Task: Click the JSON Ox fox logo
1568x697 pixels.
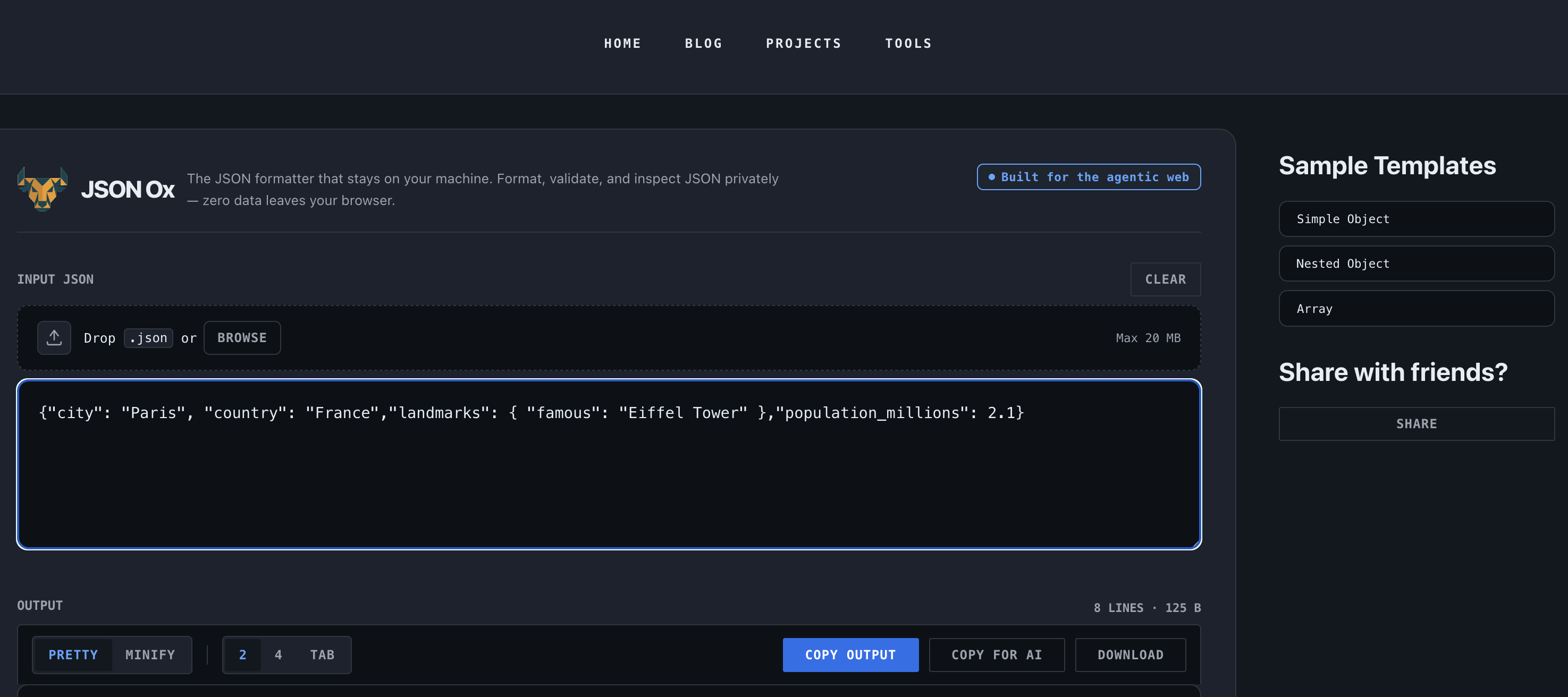Action: [42, 189]
